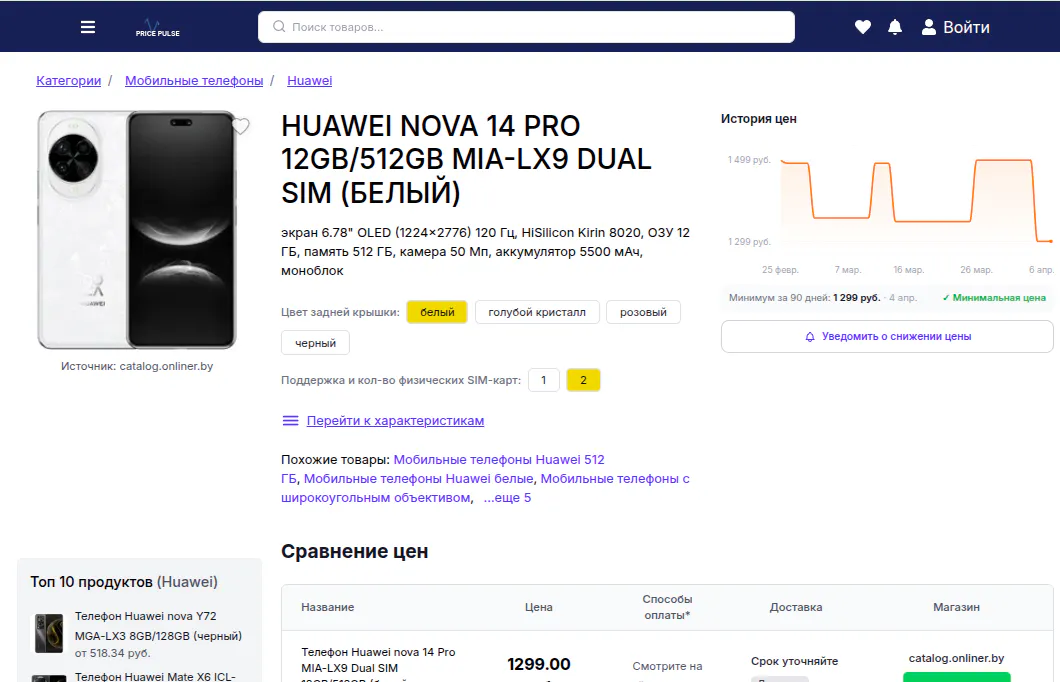Open Мобильные телефоны Huawei белые link
Image resolution: width=1060 pixels, height=682 pixels.
pos(418,479)
